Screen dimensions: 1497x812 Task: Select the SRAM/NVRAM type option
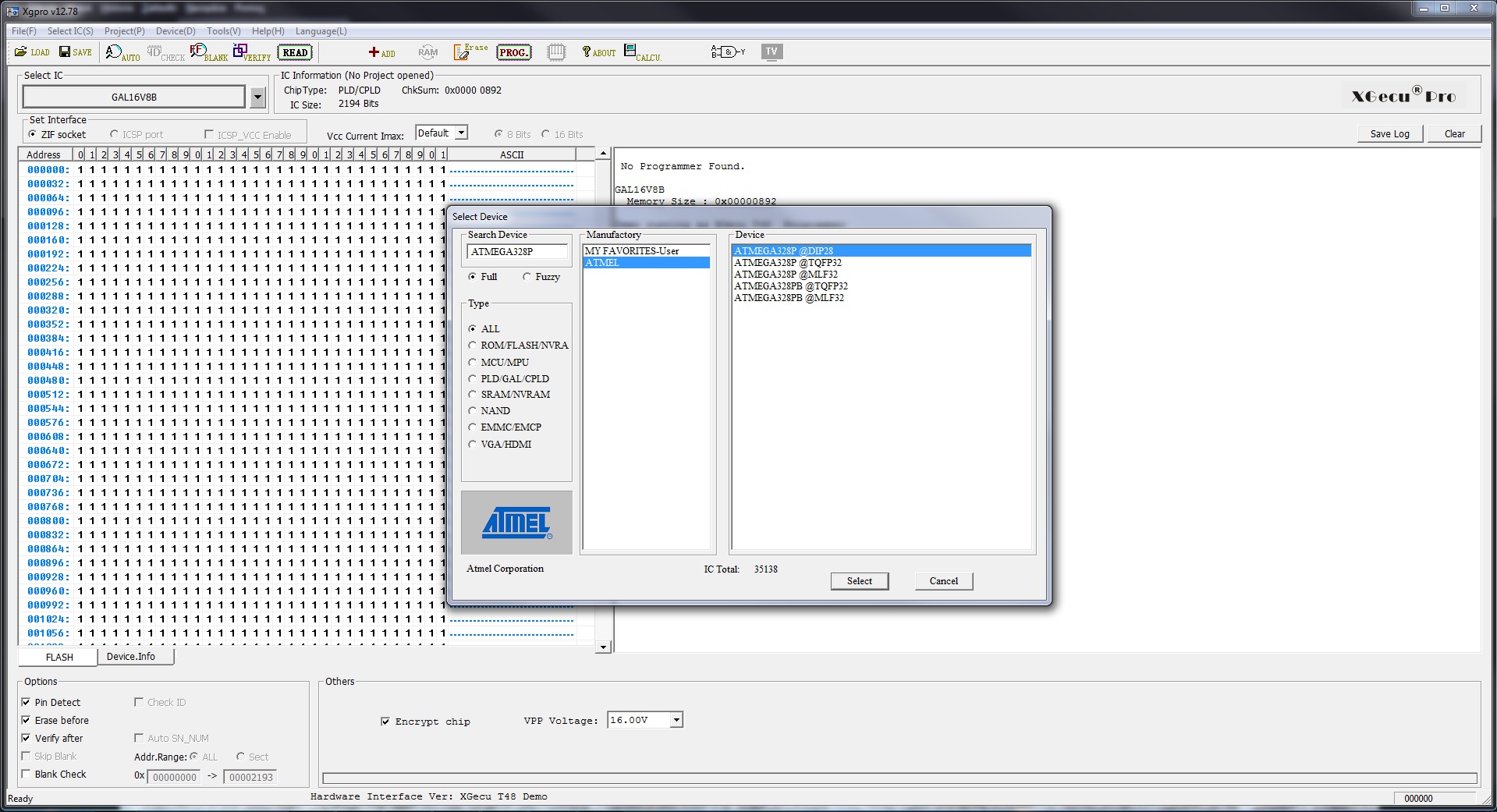tap(473, 395)
